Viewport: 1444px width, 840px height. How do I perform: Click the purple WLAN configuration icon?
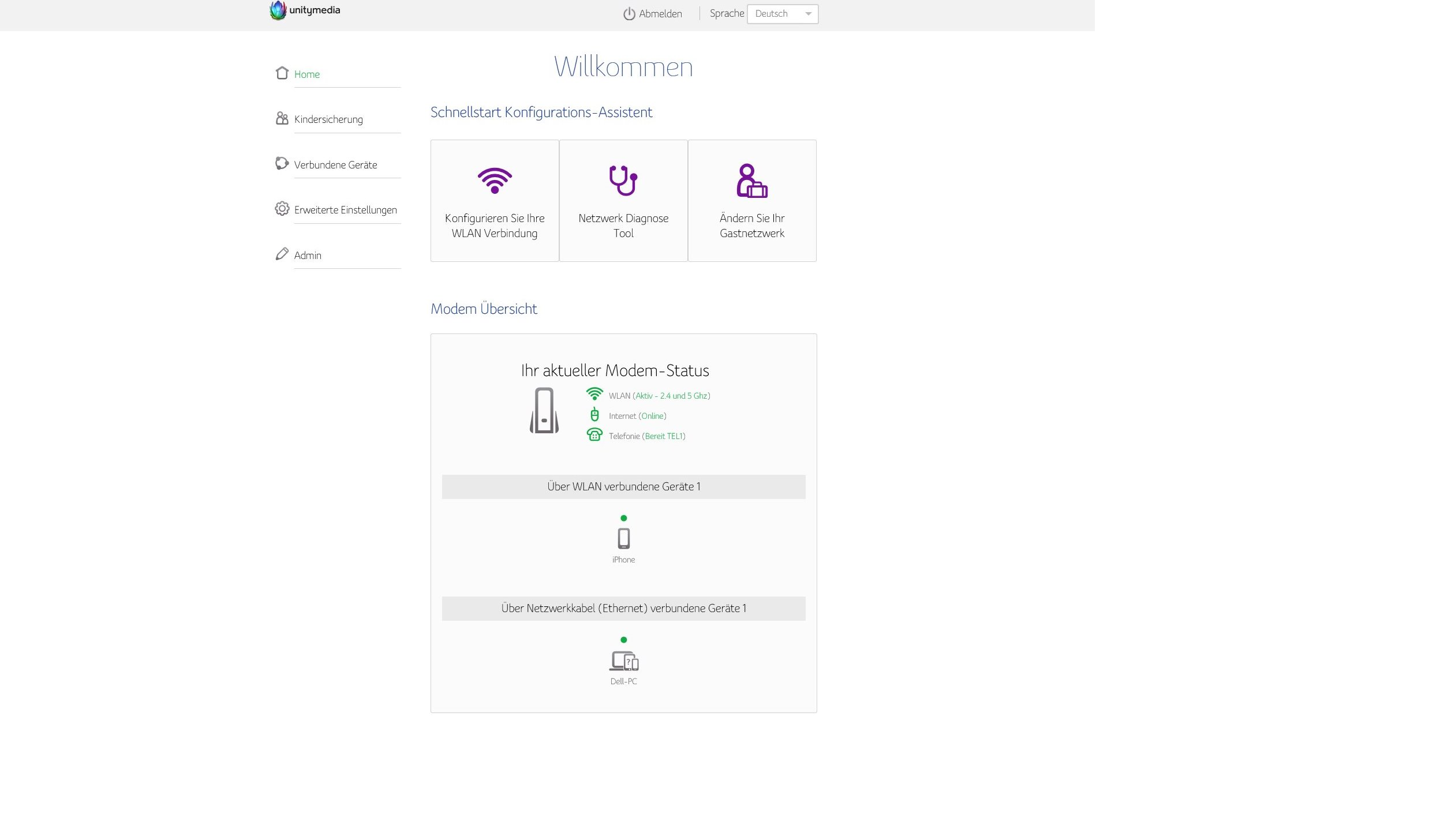coord(495,181)
